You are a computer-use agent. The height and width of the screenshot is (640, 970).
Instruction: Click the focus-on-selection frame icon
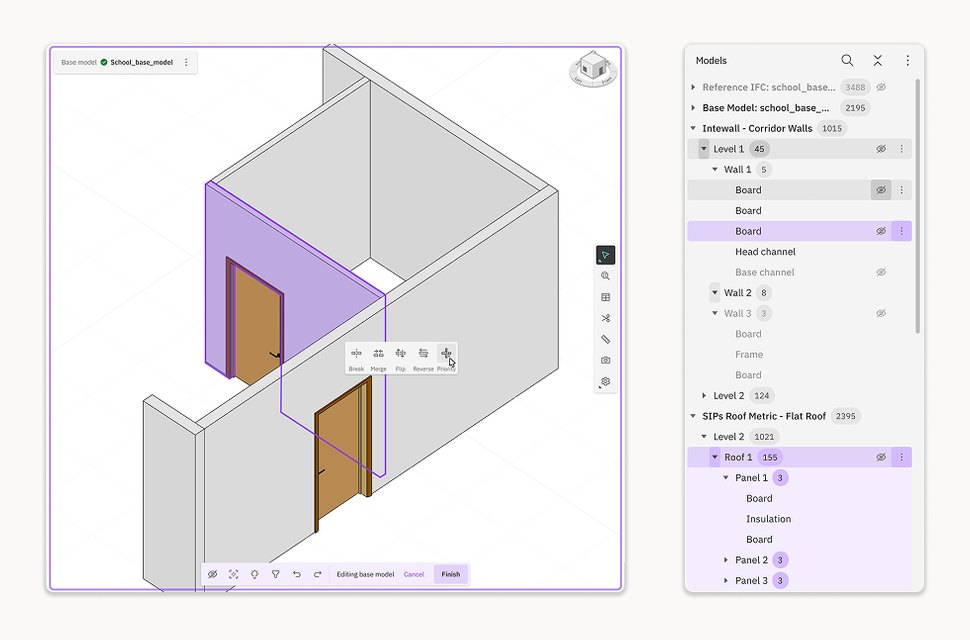pyautogui.click(x=233, y=574)
